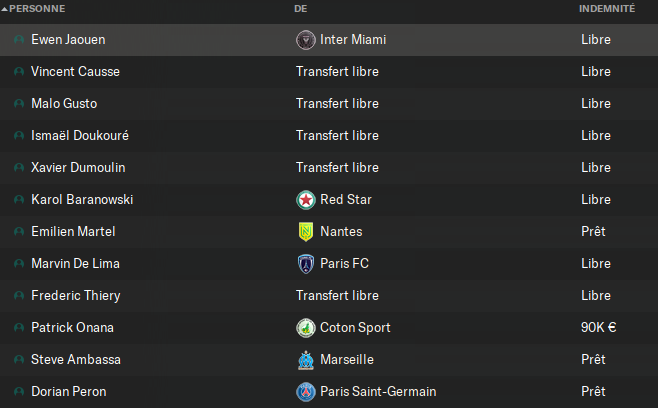The image size is (658, 408).
Task: Select the Karol Baranowski row
Action: tap(329, 199)
